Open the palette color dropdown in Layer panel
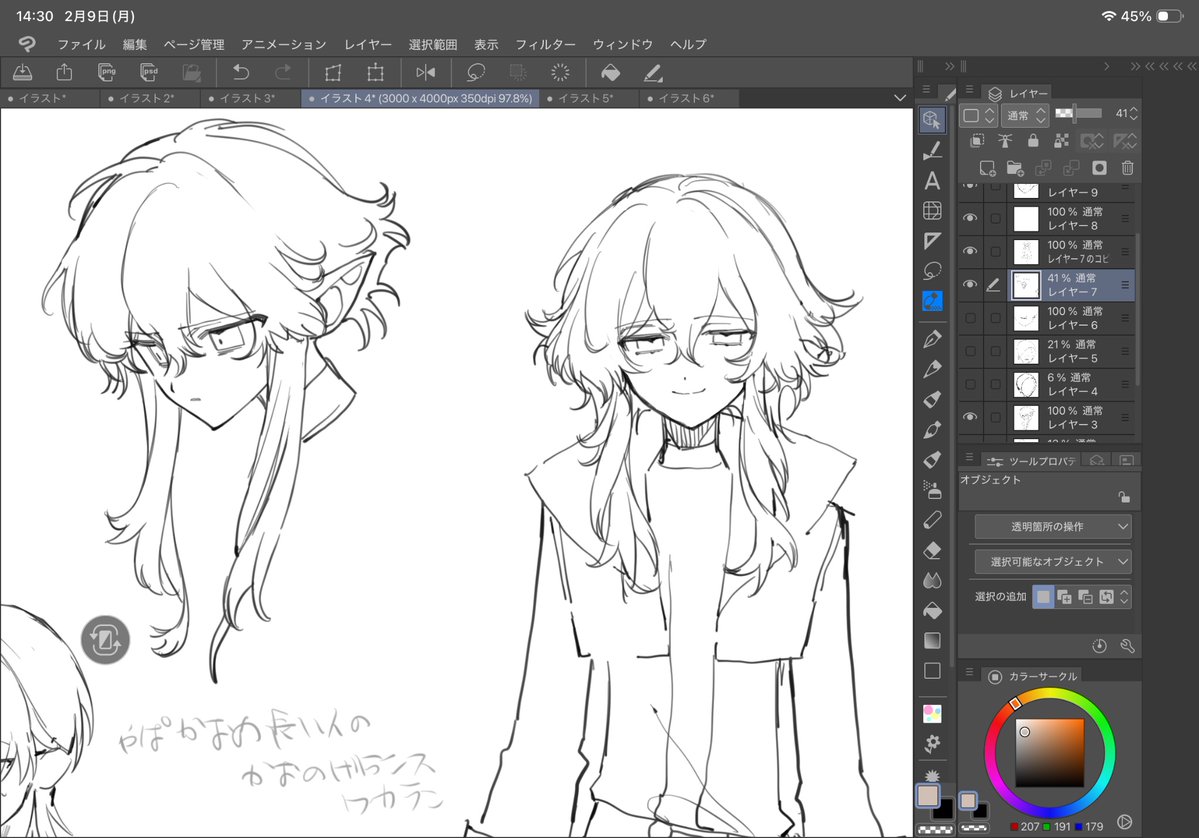The image size is (1199, 838). (978, 115)
